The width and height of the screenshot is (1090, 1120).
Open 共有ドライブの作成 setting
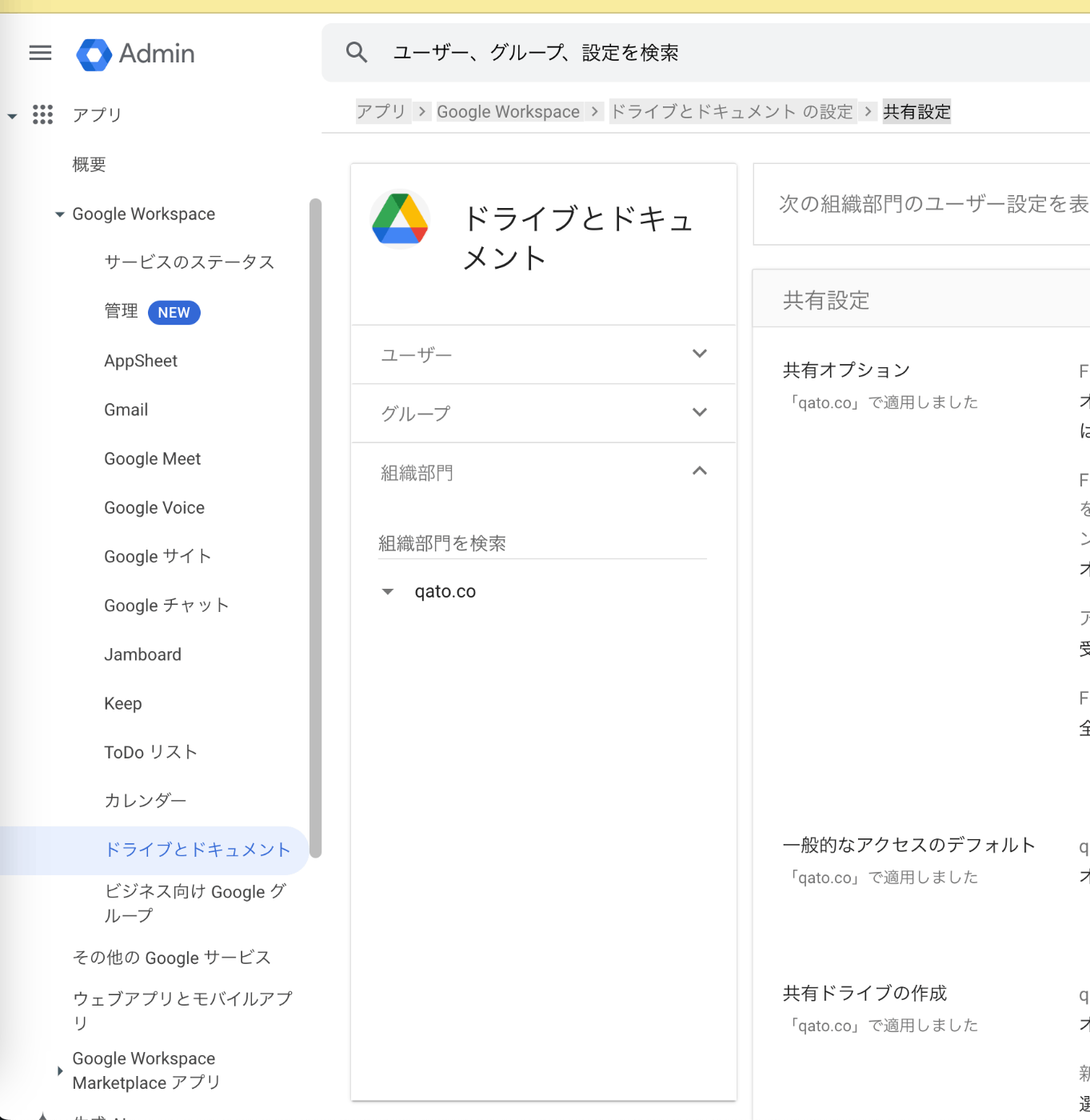864,993
